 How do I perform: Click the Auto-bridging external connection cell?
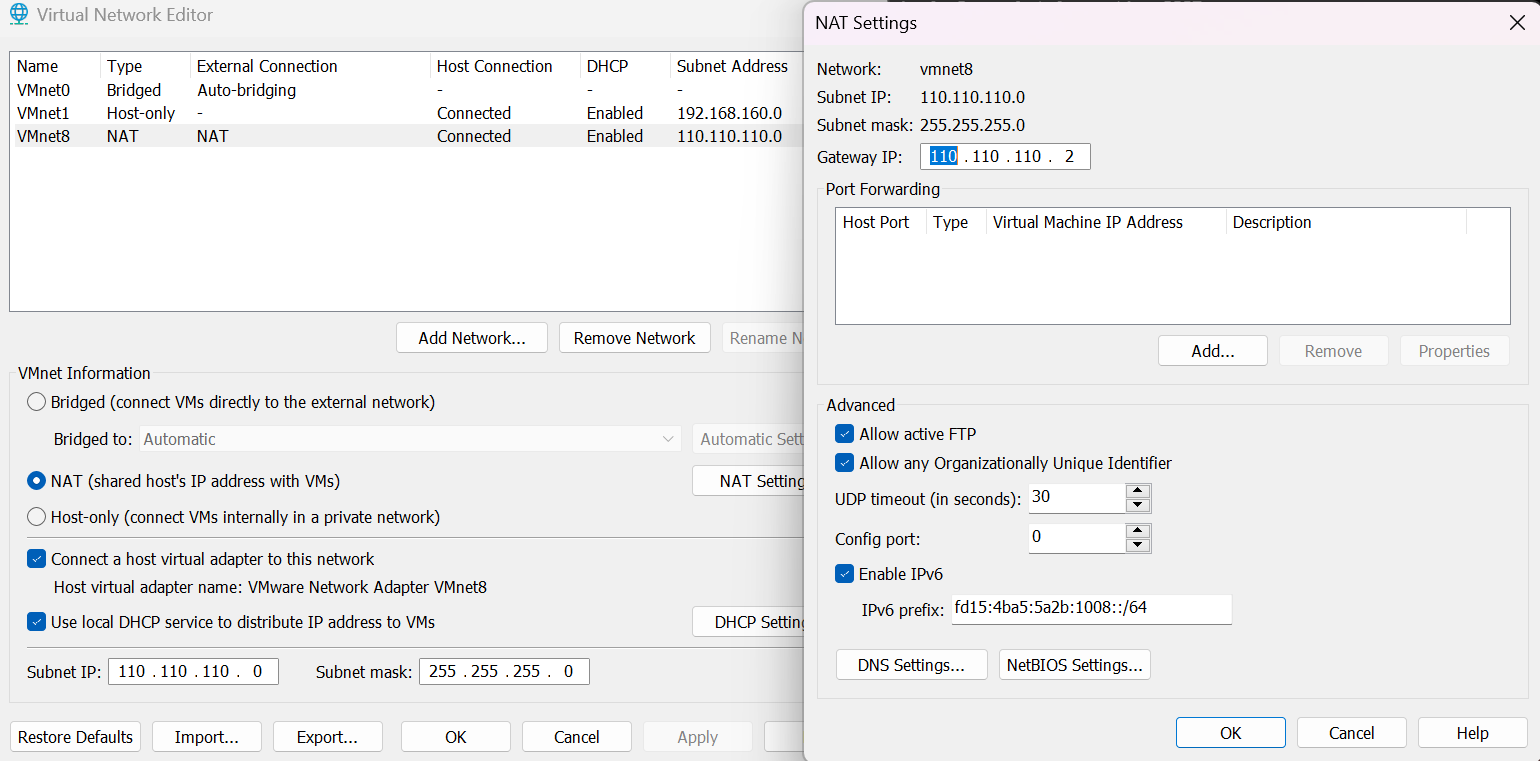click(246, 90)
